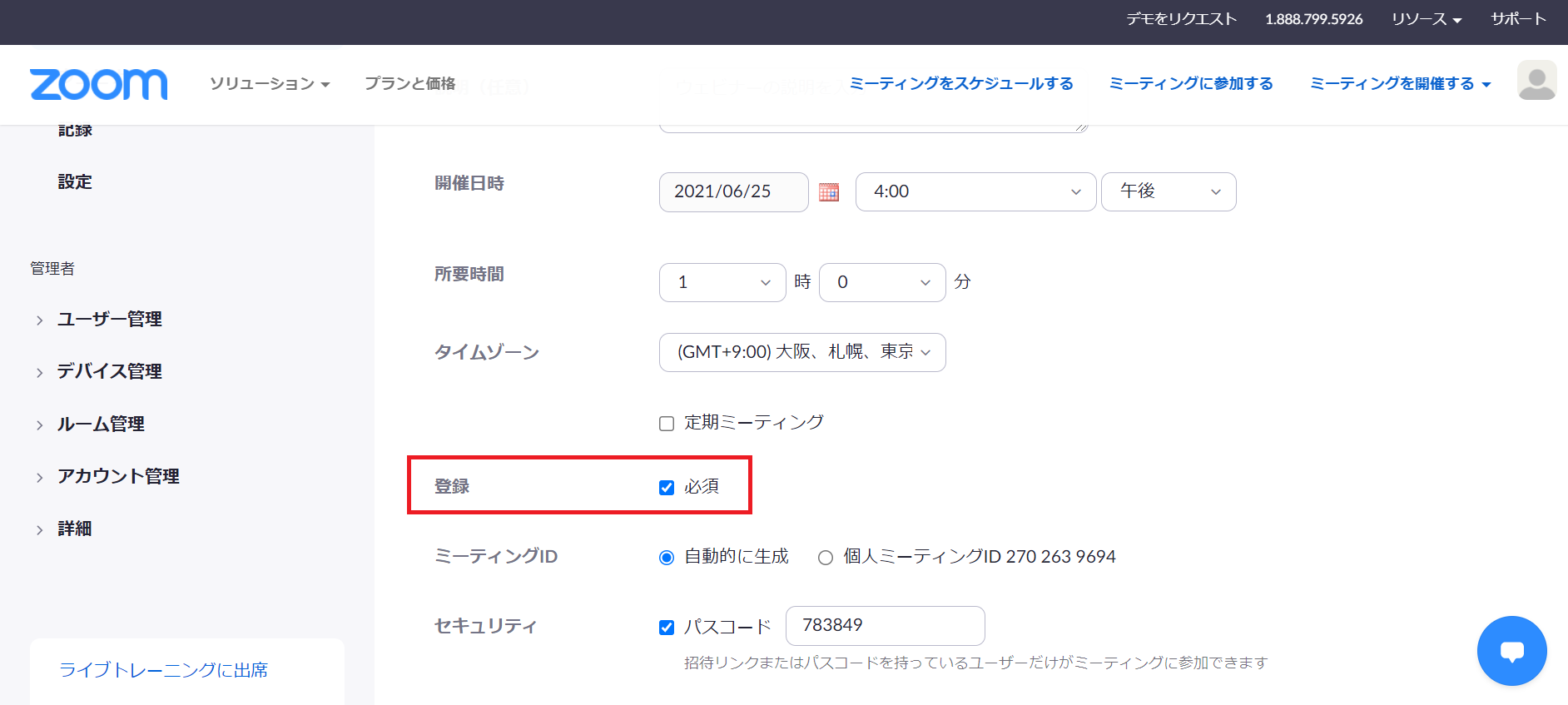Expand ユーザー管理 in sidebar
Image resolution: width=1568 pixels, height=705 pixels.
109,320
